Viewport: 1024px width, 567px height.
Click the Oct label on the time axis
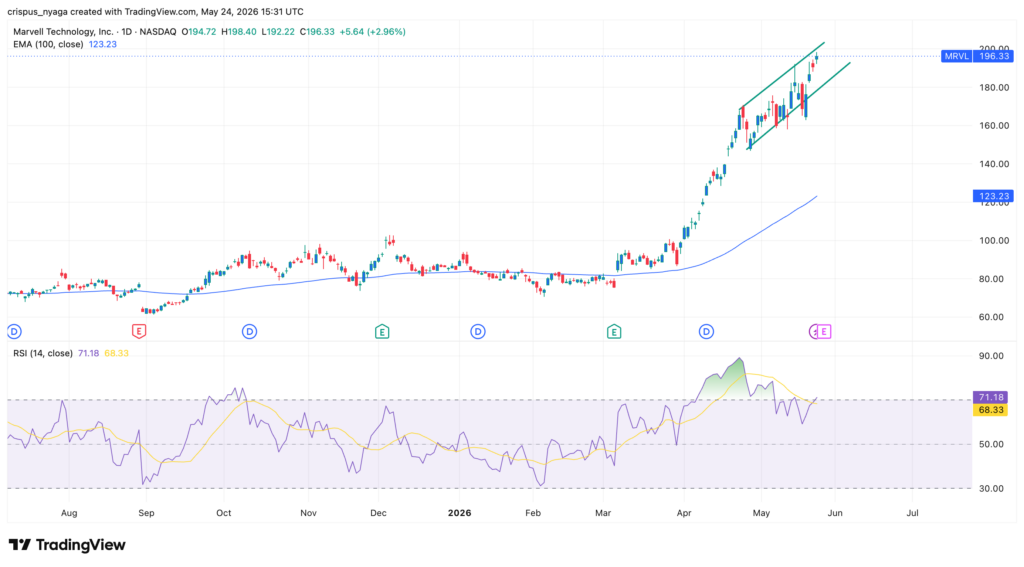[x=224, y=513]
